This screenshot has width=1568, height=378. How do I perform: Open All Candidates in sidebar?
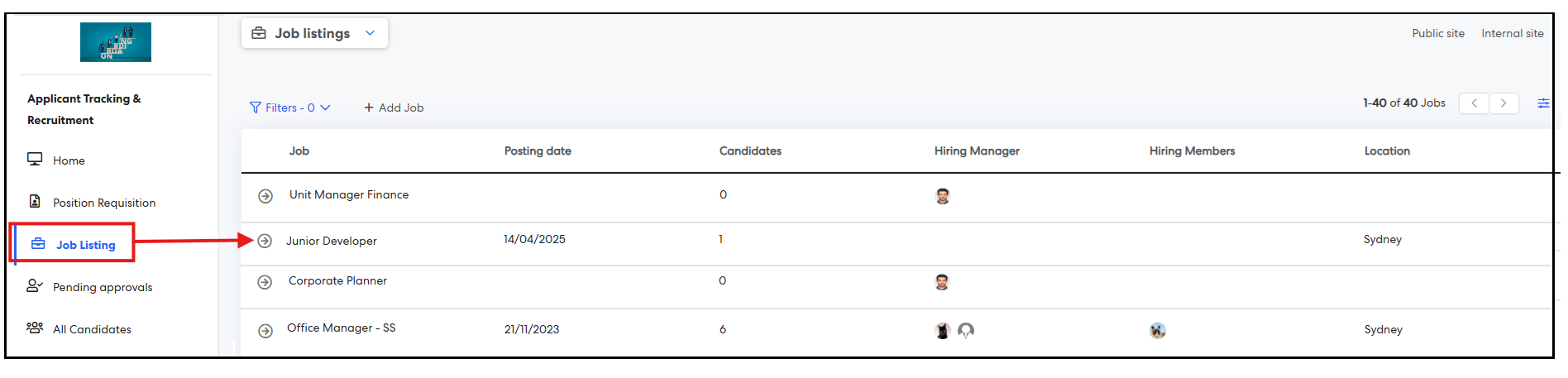point(92,329)
